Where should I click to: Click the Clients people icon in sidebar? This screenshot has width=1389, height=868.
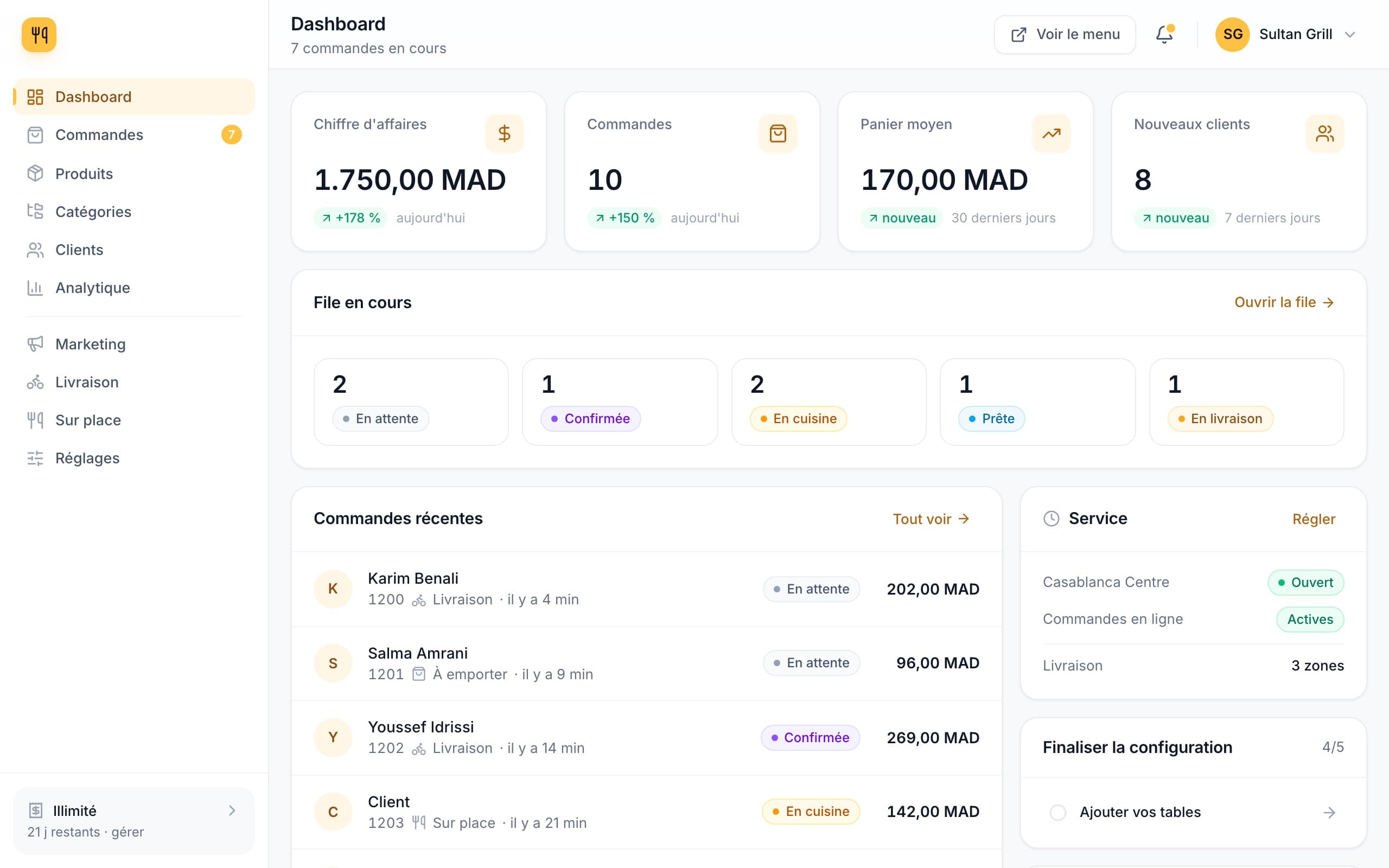[35, 250]
